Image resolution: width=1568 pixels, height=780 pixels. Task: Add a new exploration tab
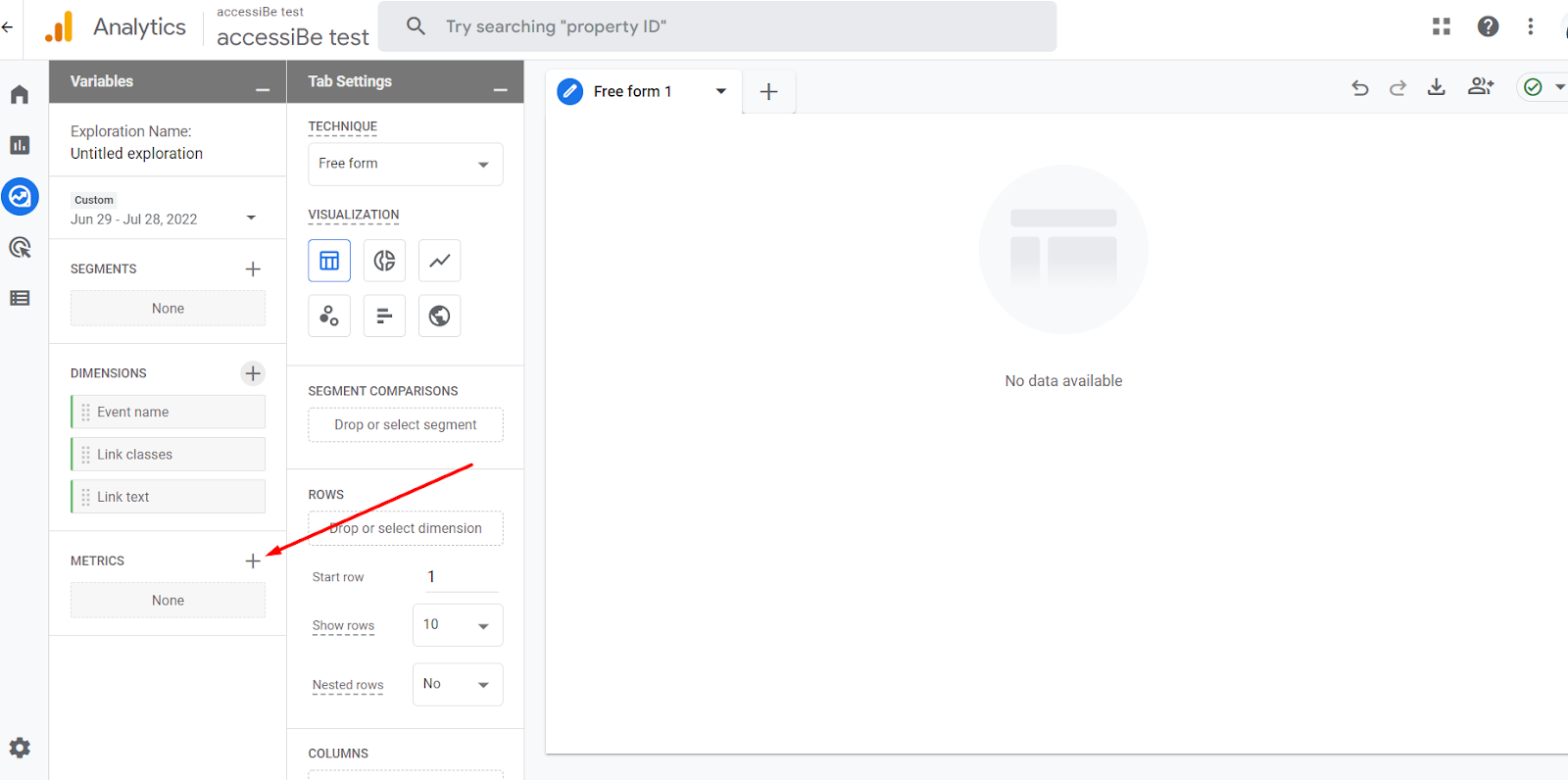(x=769, y=91)
